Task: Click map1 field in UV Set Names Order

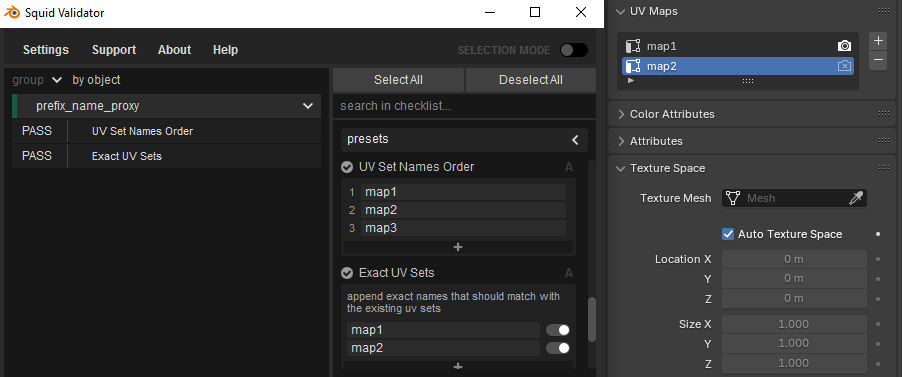Action: 463,192
